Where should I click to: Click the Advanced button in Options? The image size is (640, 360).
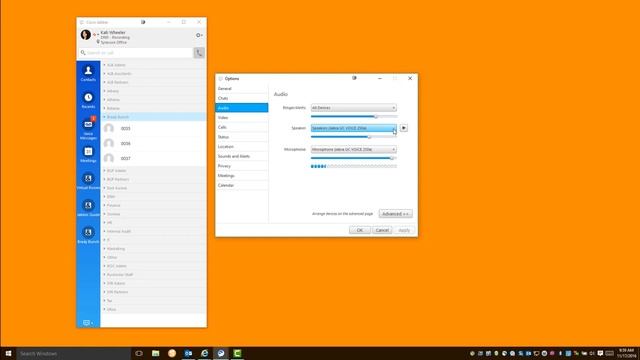pyautogui.click(x=396, y=214)
